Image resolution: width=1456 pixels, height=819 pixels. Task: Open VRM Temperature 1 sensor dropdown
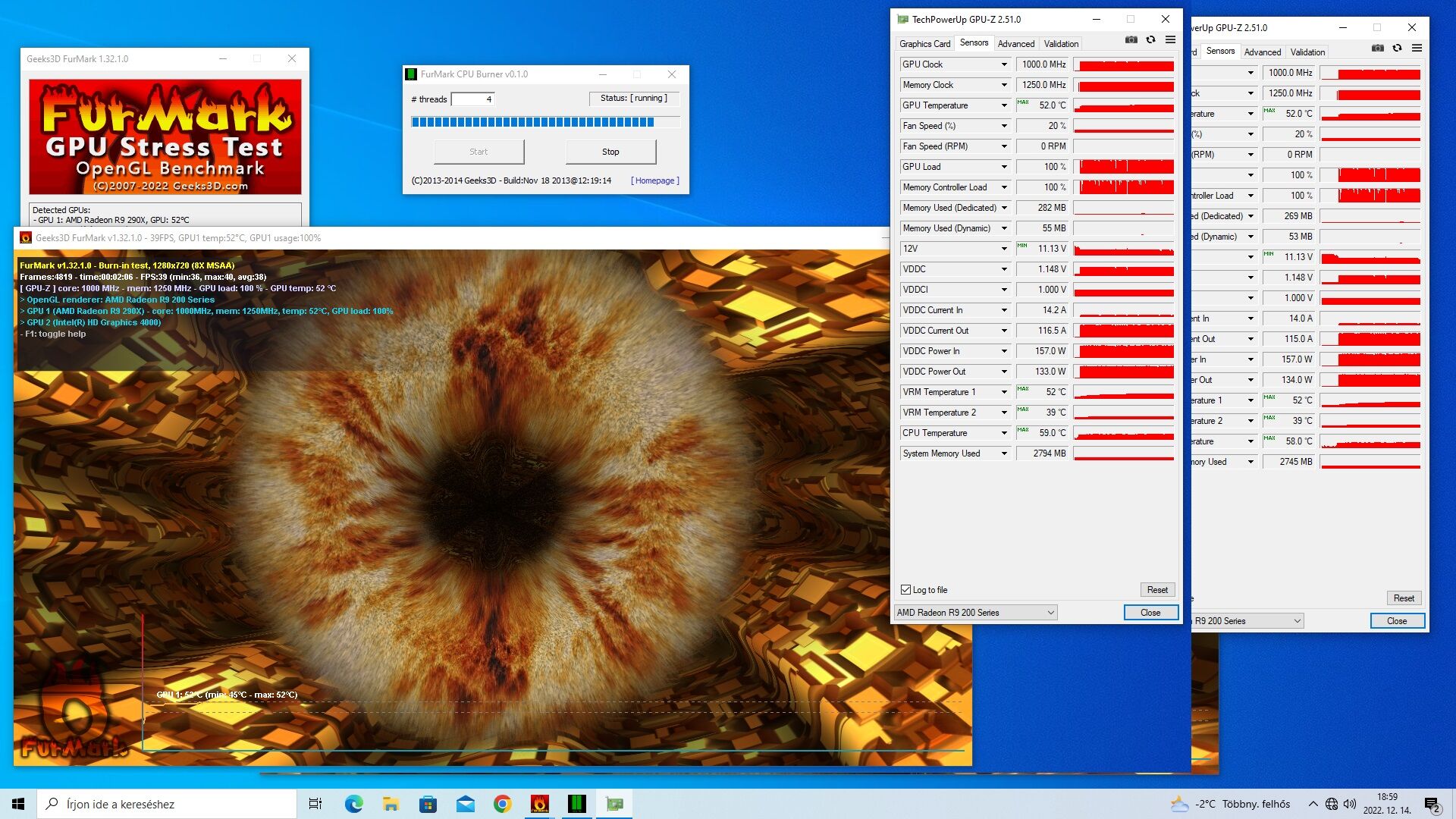point(1004,392)
